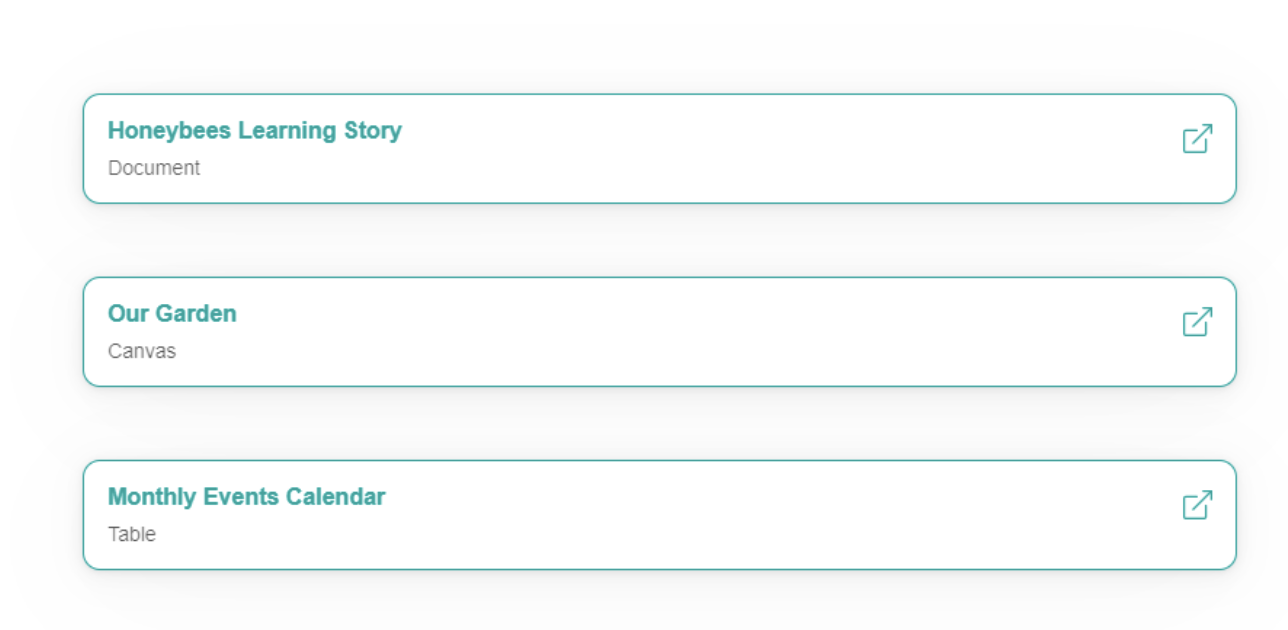
Task: Click the Document type label under Honeybees
Action: coord(154,168)
